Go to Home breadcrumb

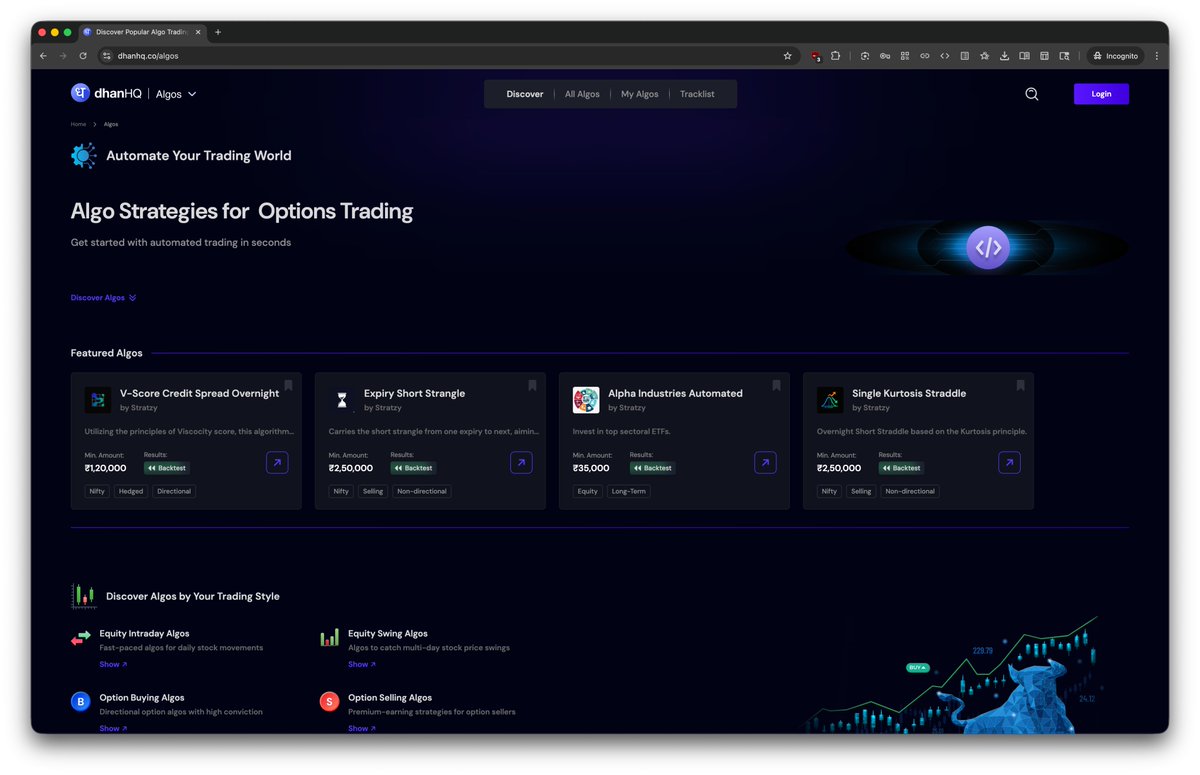tap(78, 124)
